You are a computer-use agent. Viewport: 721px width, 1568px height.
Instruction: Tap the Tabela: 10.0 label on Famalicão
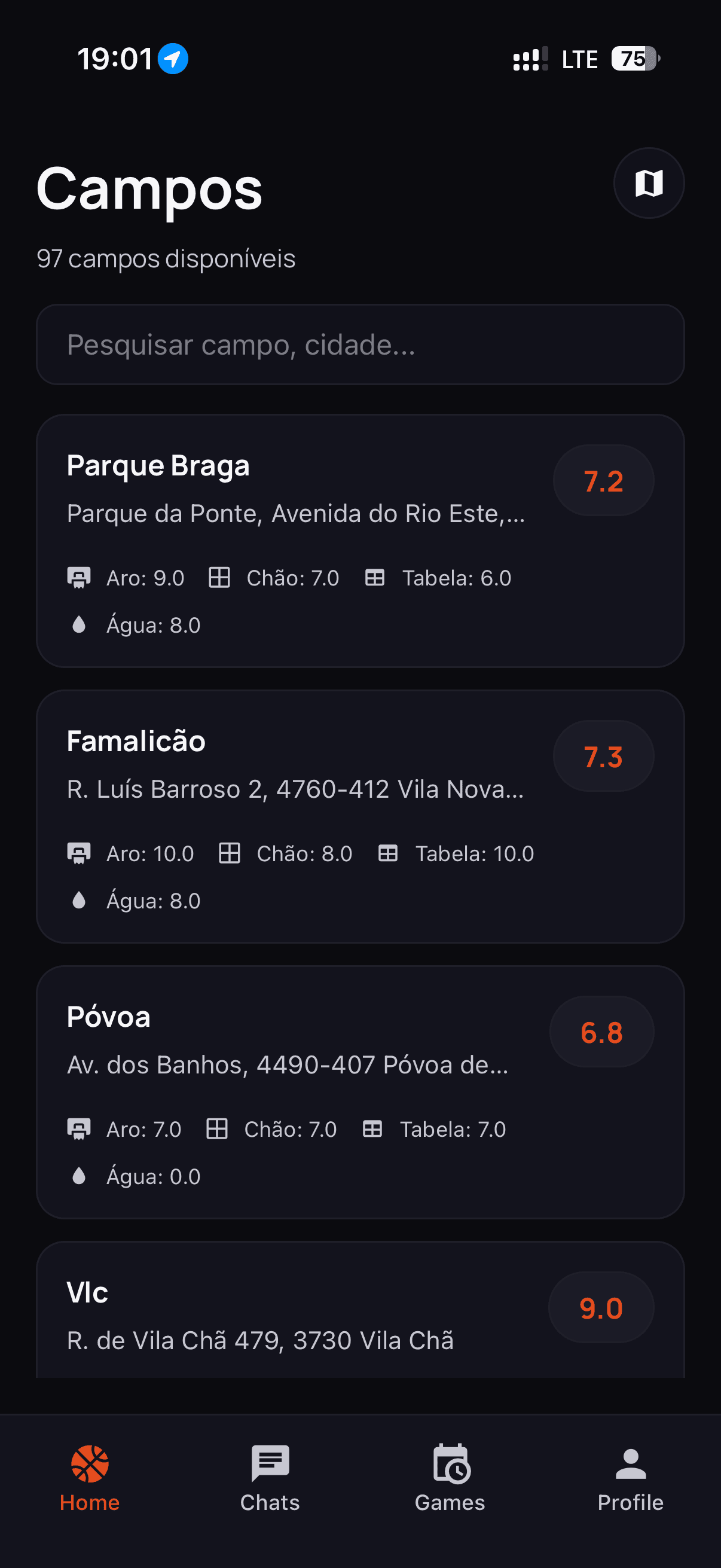pos(475,854)
